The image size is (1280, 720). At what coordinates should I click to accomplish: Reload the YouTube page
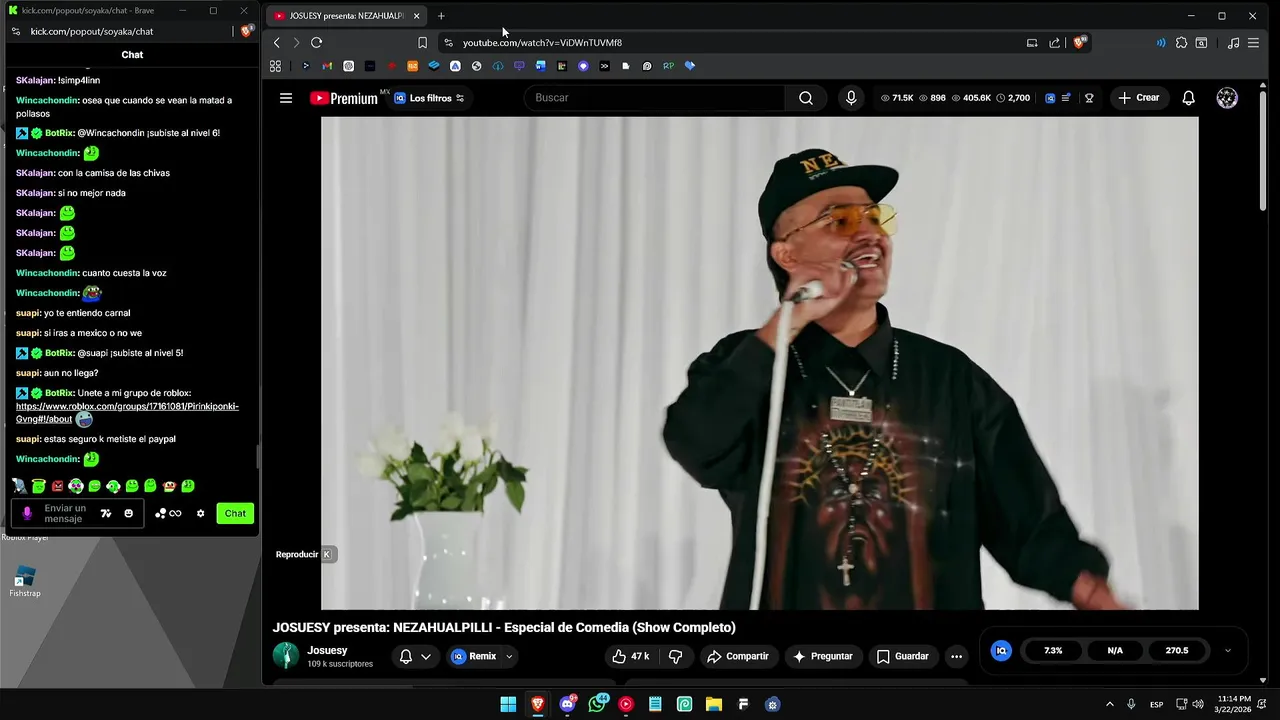(x=316, y=43)
